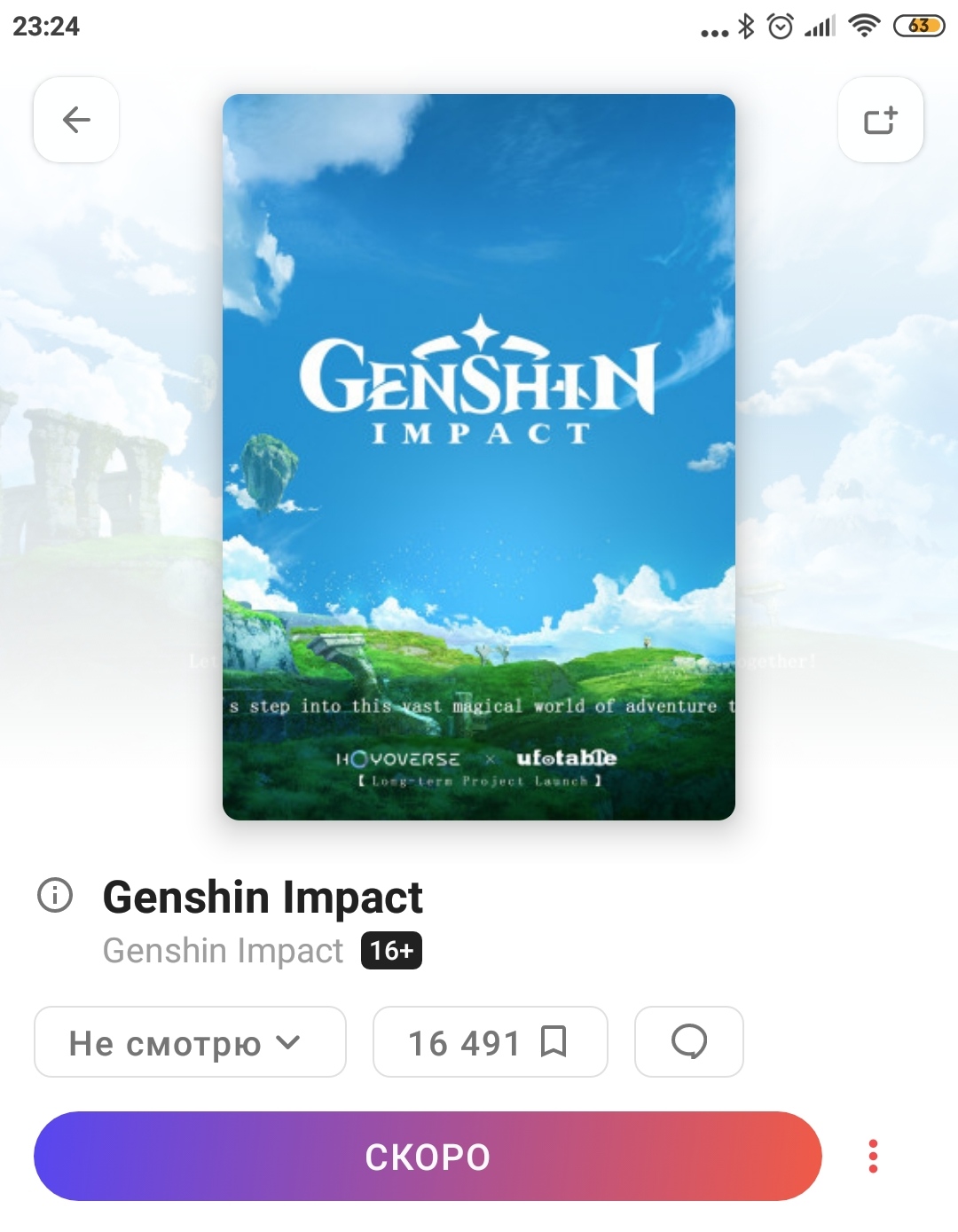The image size is (958, 1232).
Task: Tap the bold "Genshin Impact" title
Action: 263,897
